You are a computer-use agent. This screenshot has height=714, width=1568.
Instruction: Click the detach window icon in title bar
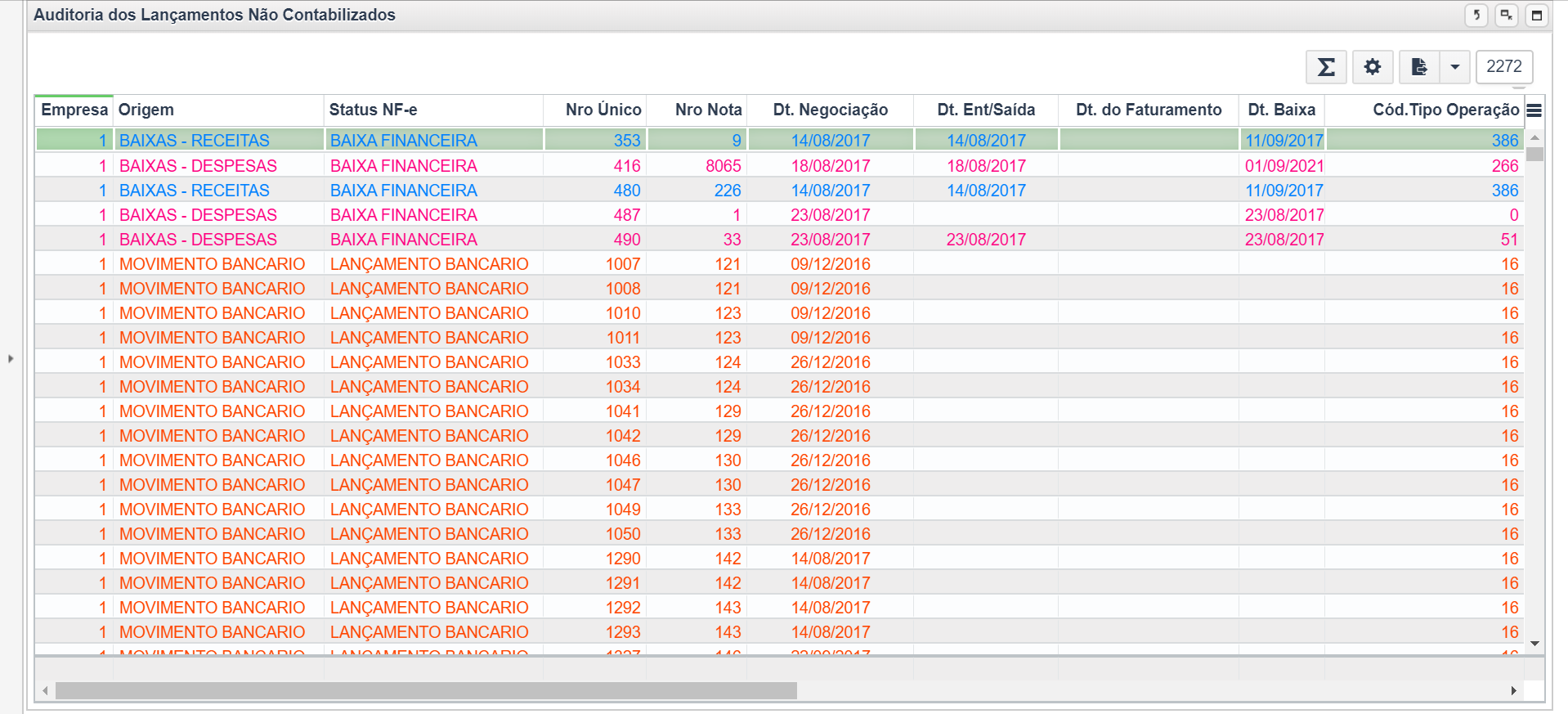pyautogui.click(x=1507, y=15)
